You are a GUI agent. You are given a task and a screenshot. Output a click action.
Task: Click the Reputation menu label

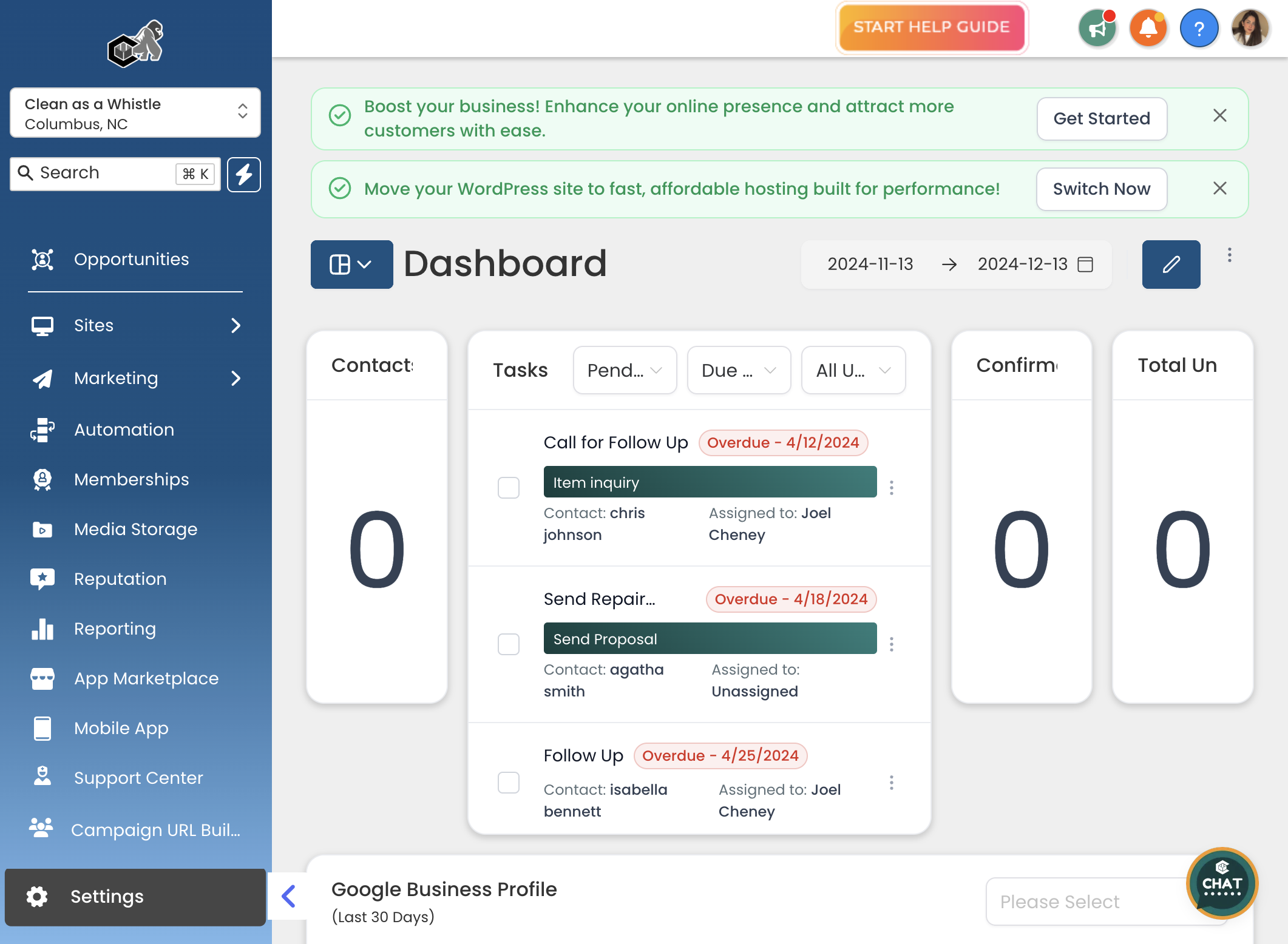click(x=120, y=579)
